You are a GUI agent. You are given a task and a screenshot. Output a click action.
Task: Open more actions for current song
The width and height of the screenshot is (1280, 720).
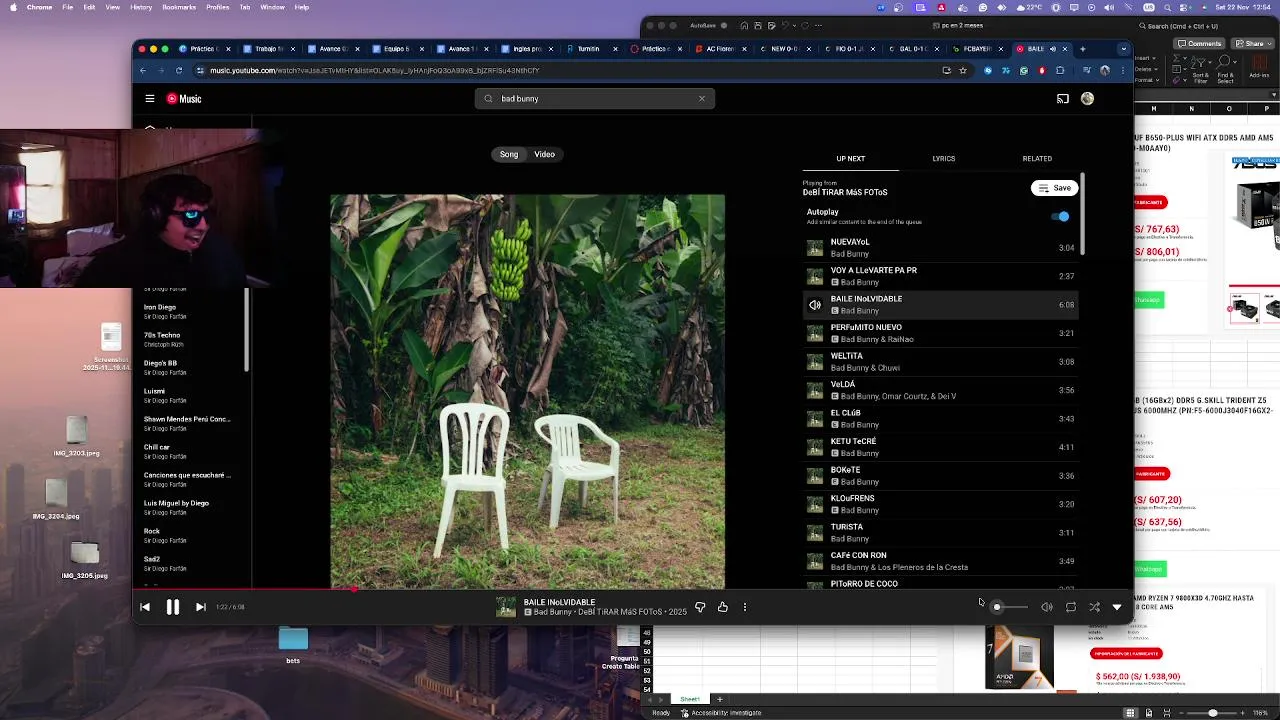(745, 607)
